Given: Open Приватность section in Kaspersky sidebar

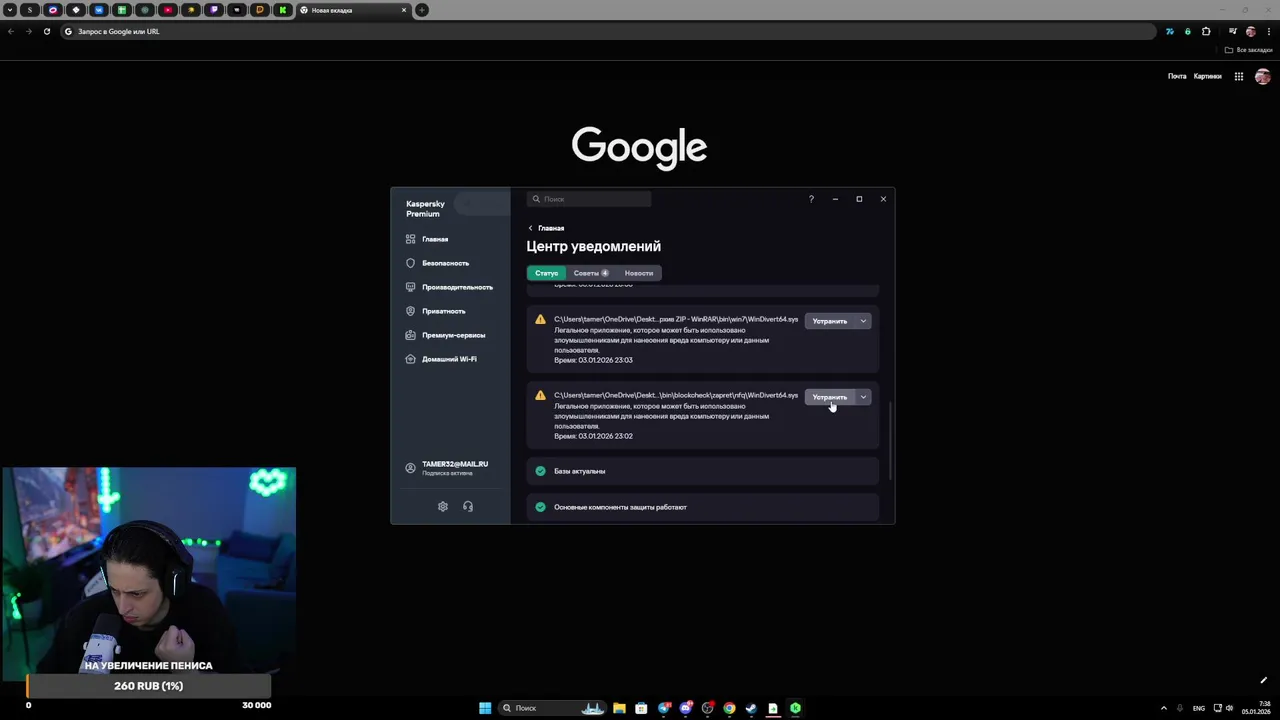Looking at the screenshot, I should [x=435, y=311].
